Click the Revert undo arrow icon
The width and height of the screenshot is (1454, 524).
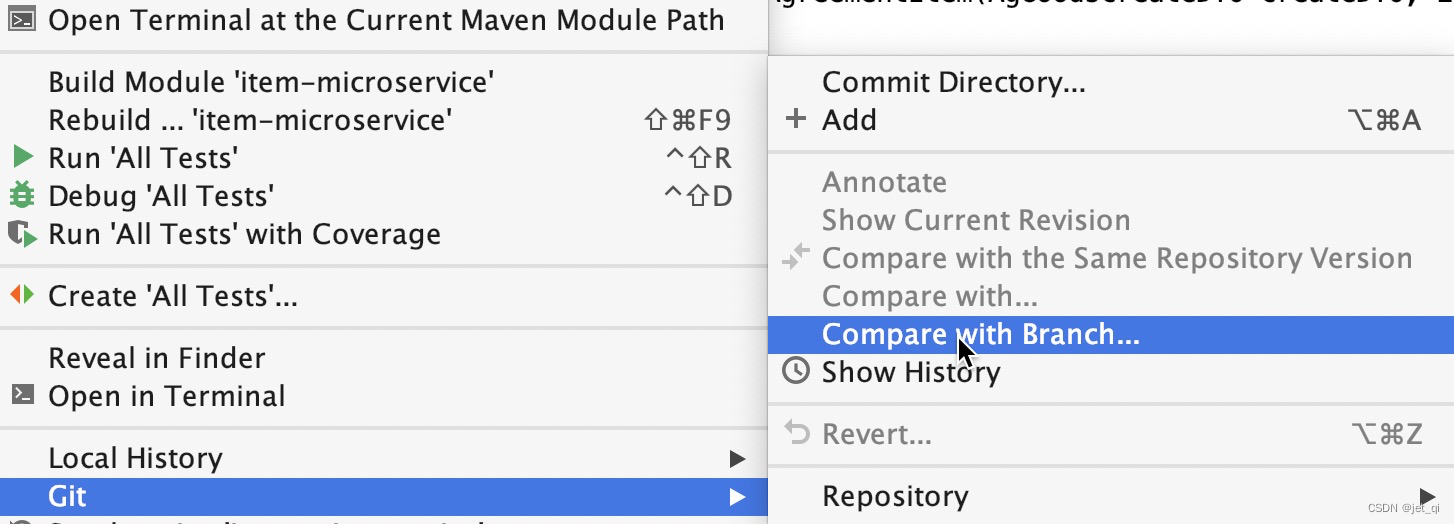click(796, 433)
